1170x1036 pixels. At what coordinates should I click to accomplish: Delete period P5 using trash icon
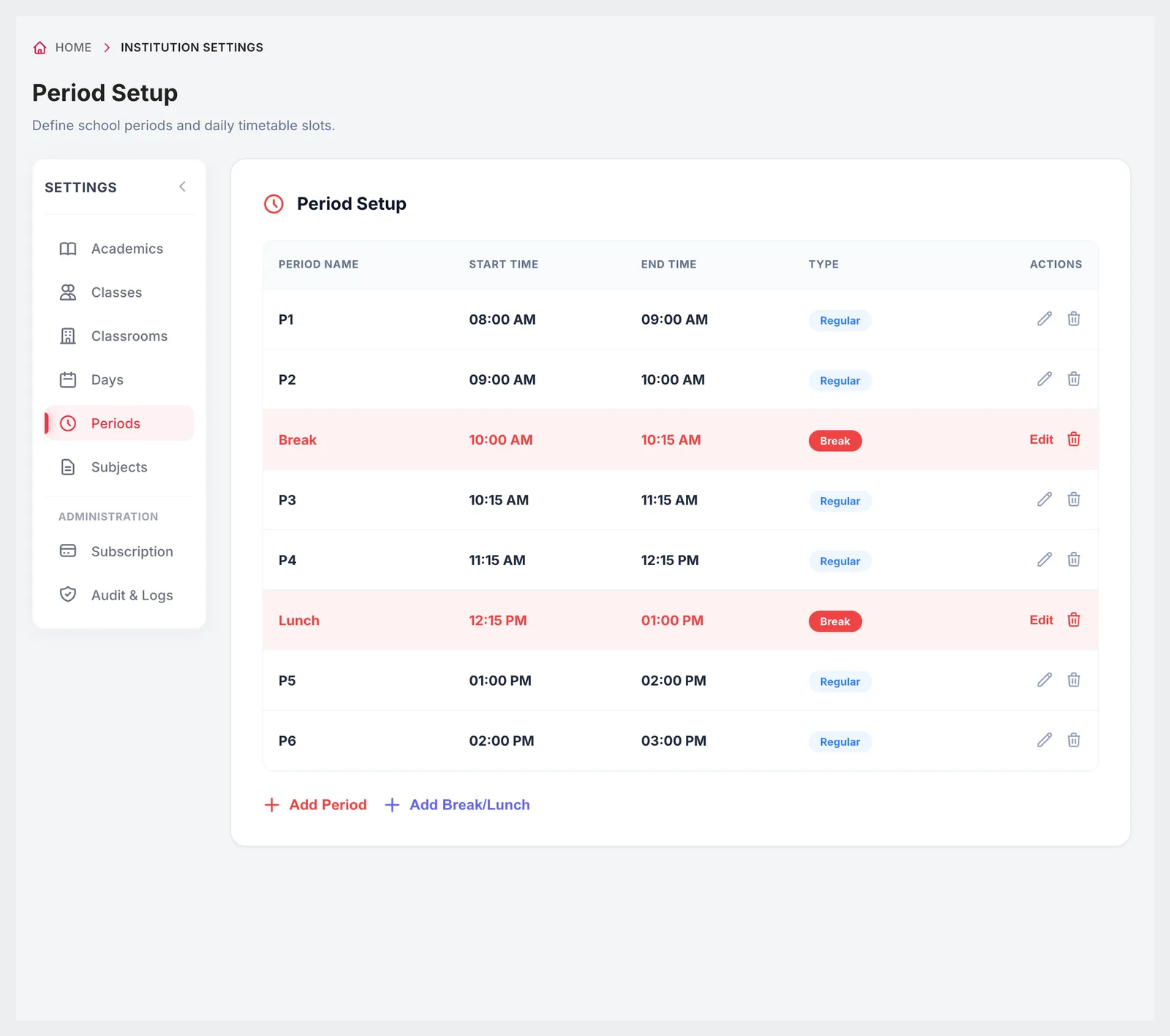click(1073, 680)
